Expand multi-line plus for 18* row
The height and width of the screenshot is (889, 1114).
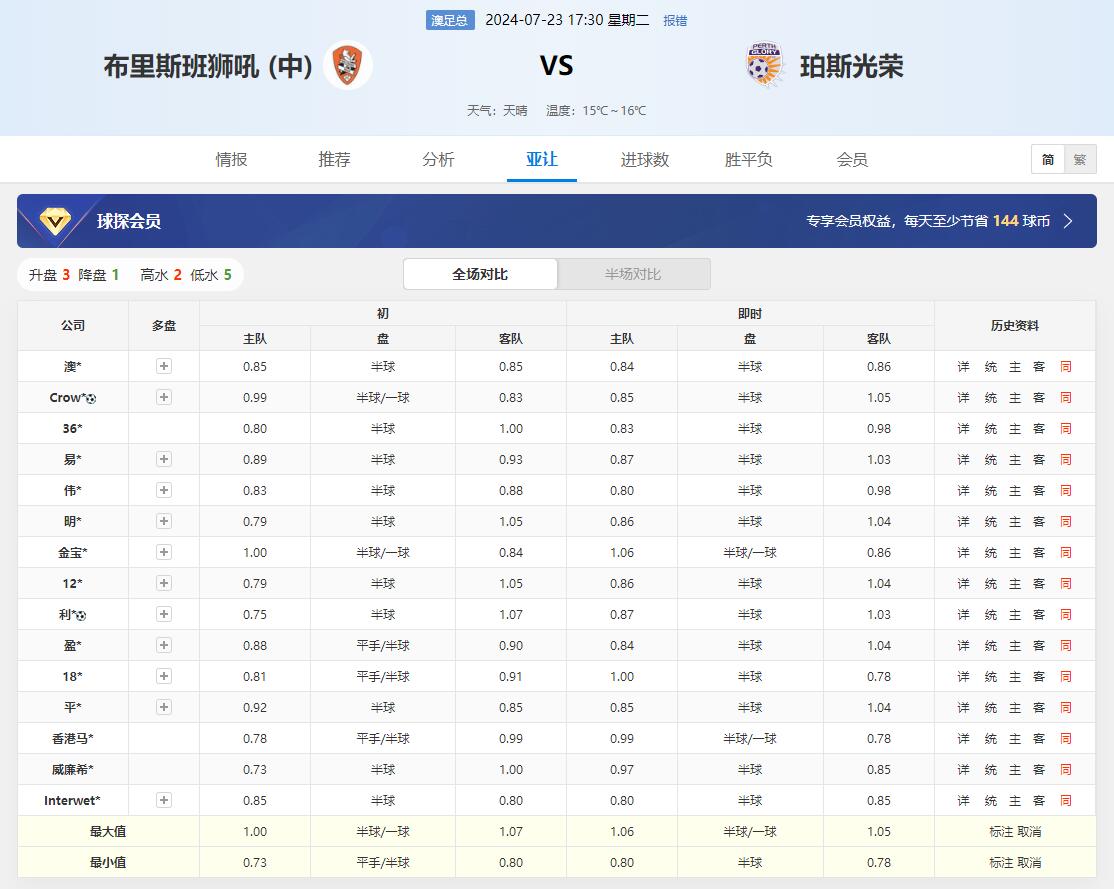point(164,677)
